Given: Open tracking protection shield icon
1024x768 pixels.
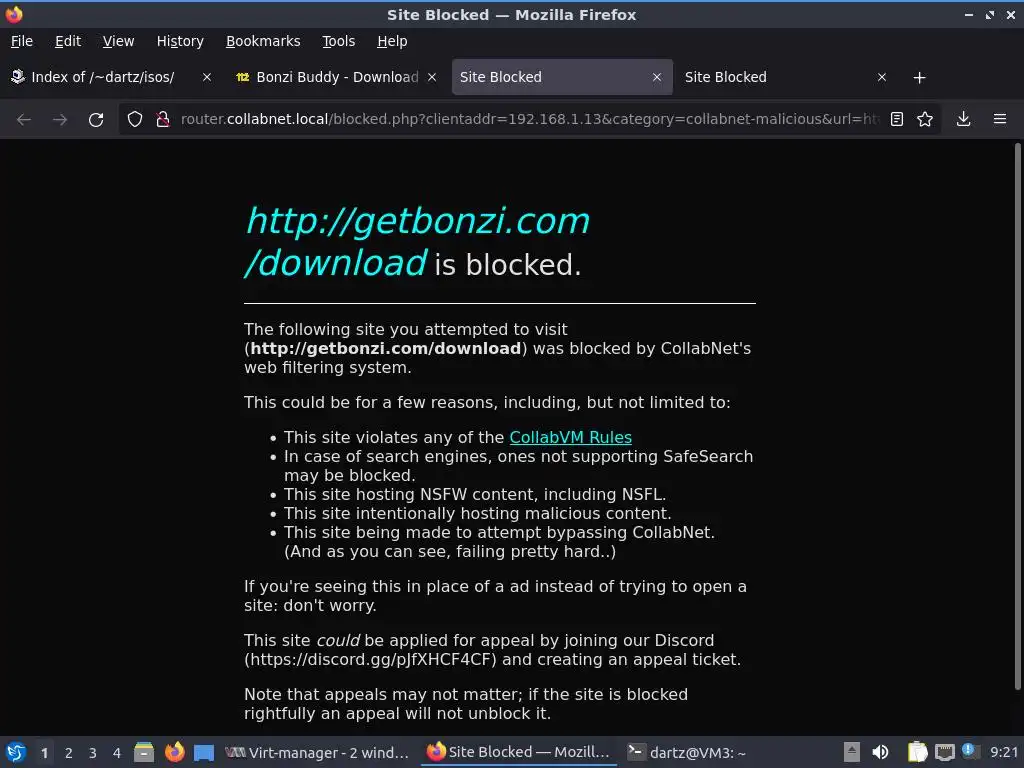Looking at the screenshot, I should pos(135,120).
